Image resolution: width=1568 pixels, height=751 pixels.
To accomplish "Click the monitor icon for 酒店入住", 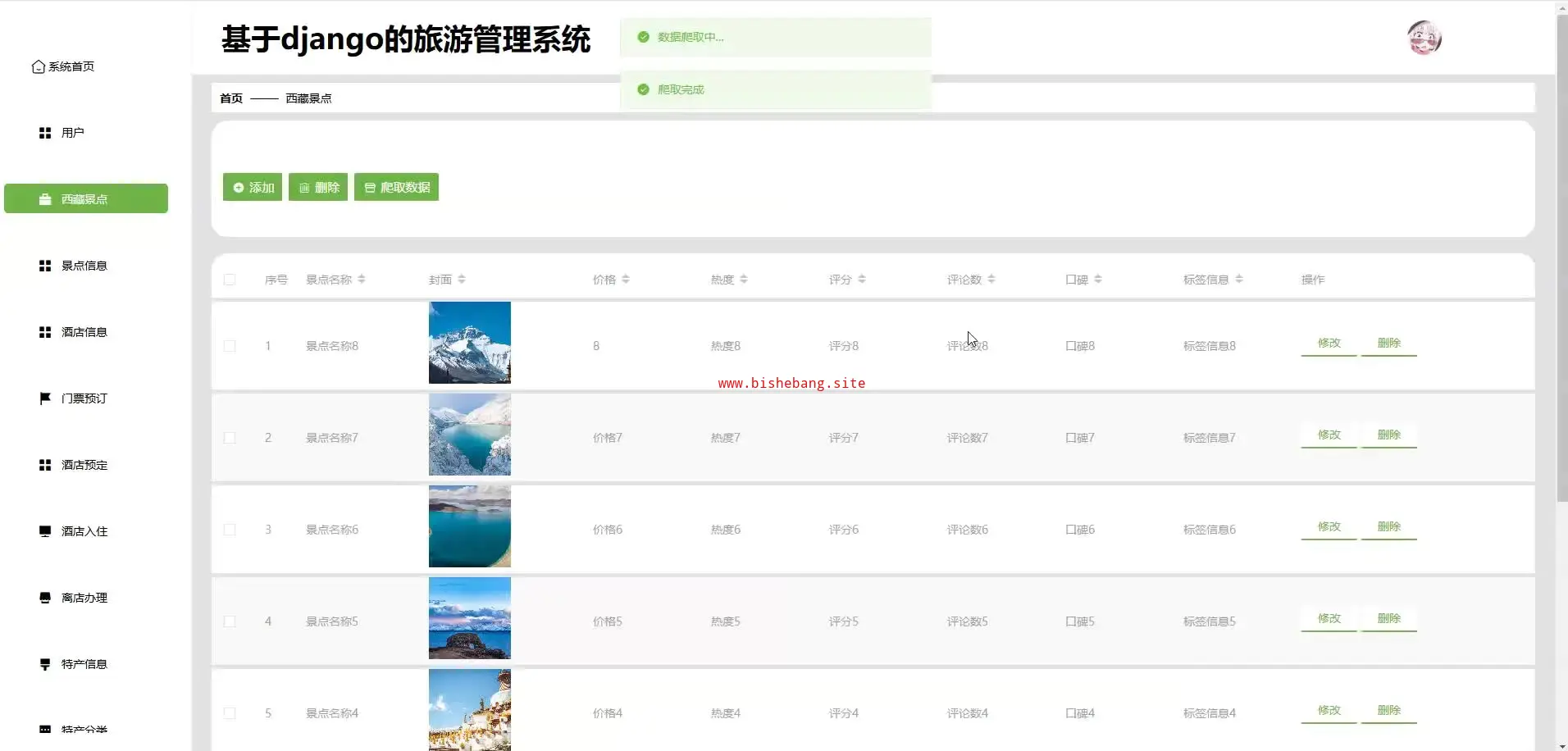I will (45, 531).
